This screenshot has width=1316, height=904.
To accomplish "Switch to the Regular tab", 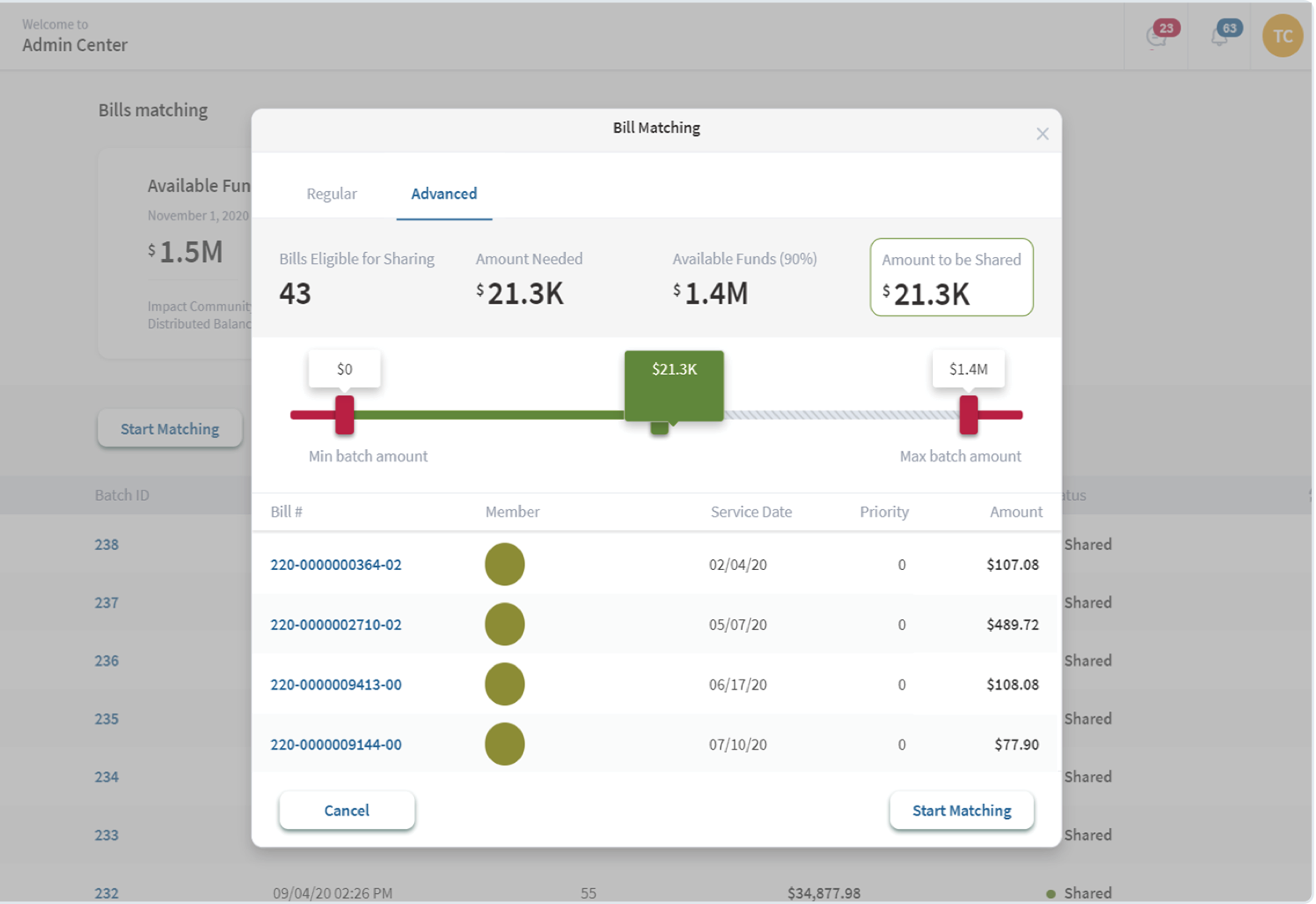I will point(331,194).
